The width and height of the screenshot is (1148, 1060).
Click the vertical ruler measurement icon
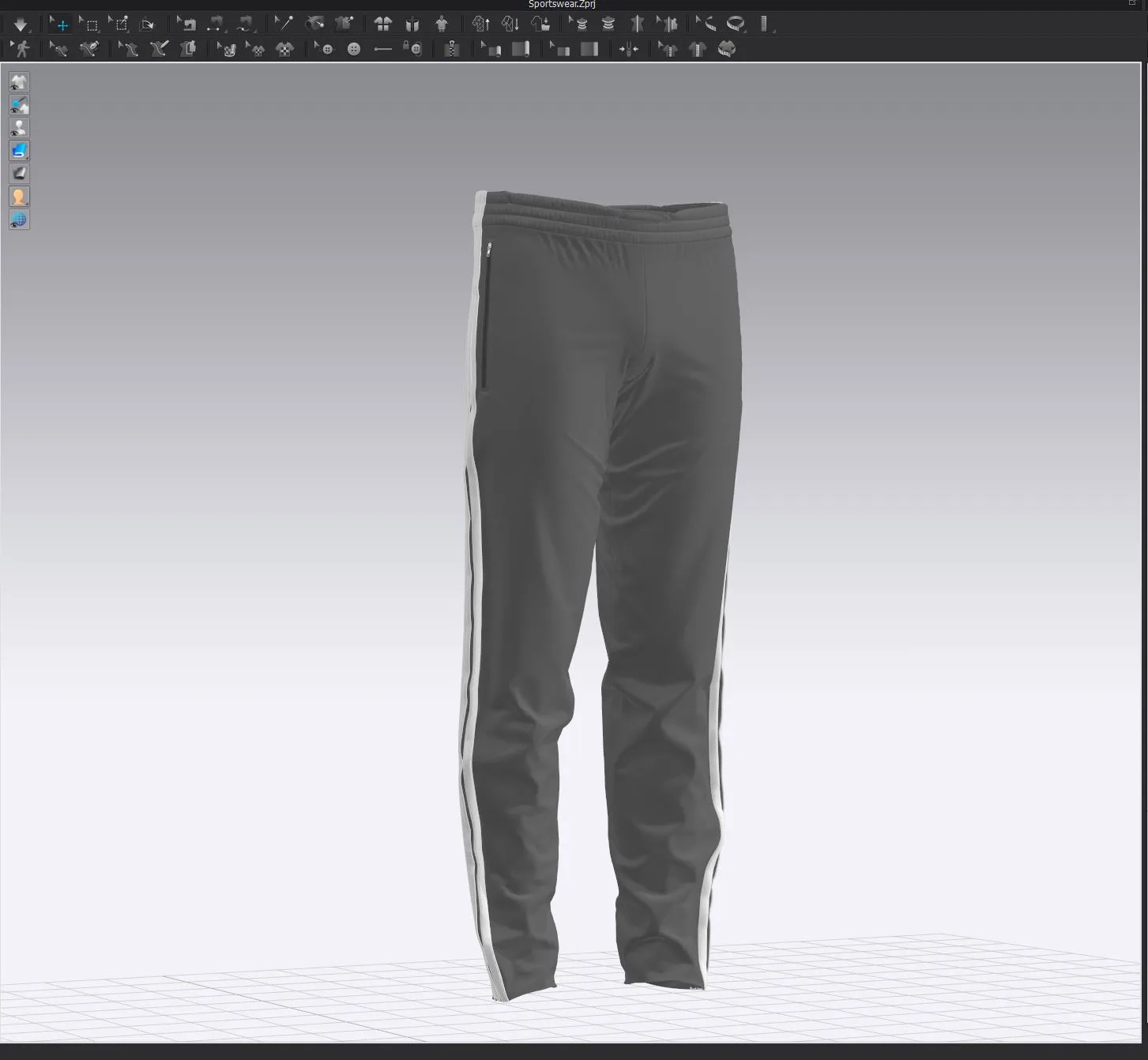(765, 24)
